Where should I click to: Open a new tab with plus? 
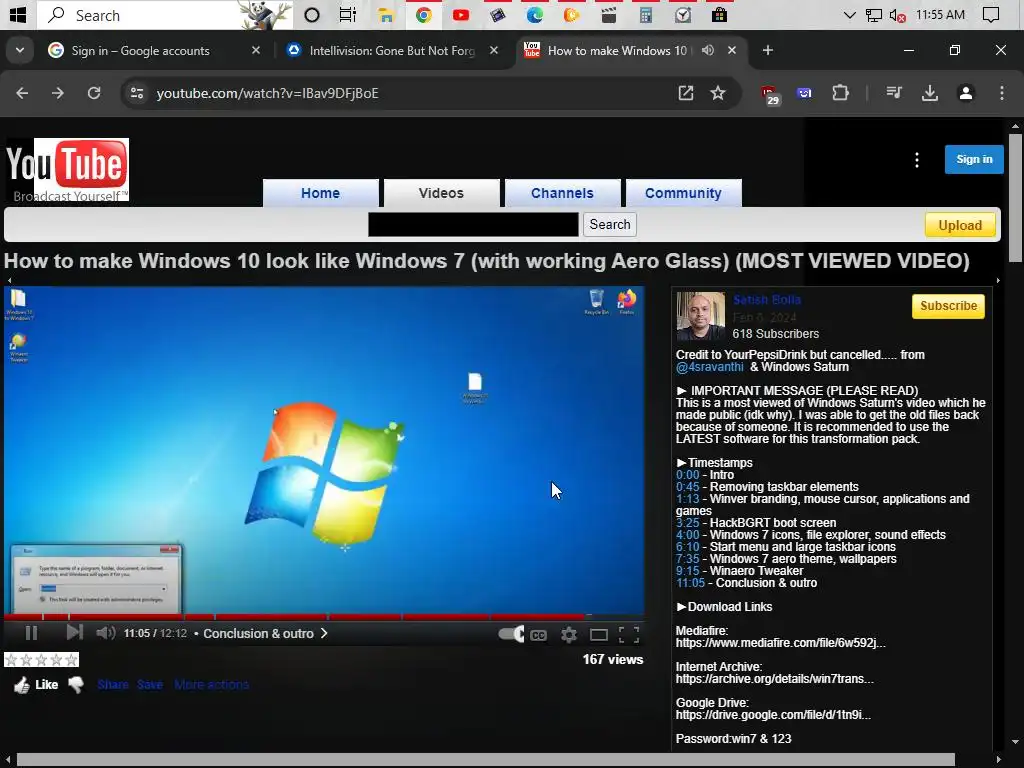point(768,50)
